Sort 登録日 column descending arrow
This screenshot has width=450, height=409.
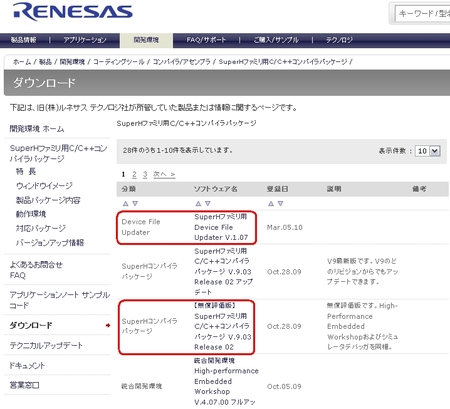tap(280, 203)
